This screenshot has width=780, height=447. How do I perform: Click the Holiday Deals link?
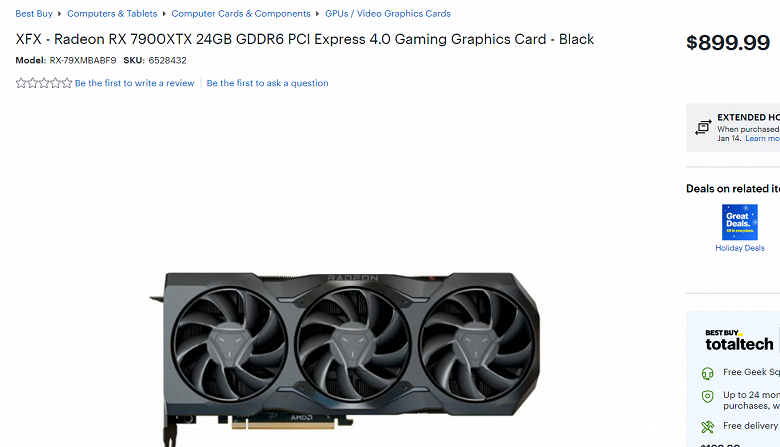(740, 248)
